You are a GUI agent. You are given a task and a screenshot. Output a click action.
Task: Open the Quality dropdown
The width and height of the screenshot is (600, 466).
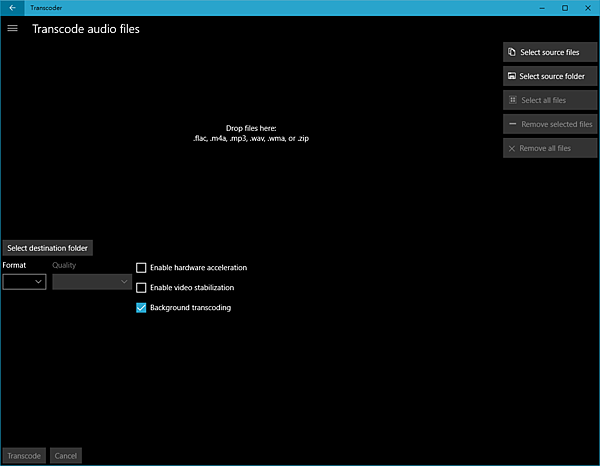92,282
